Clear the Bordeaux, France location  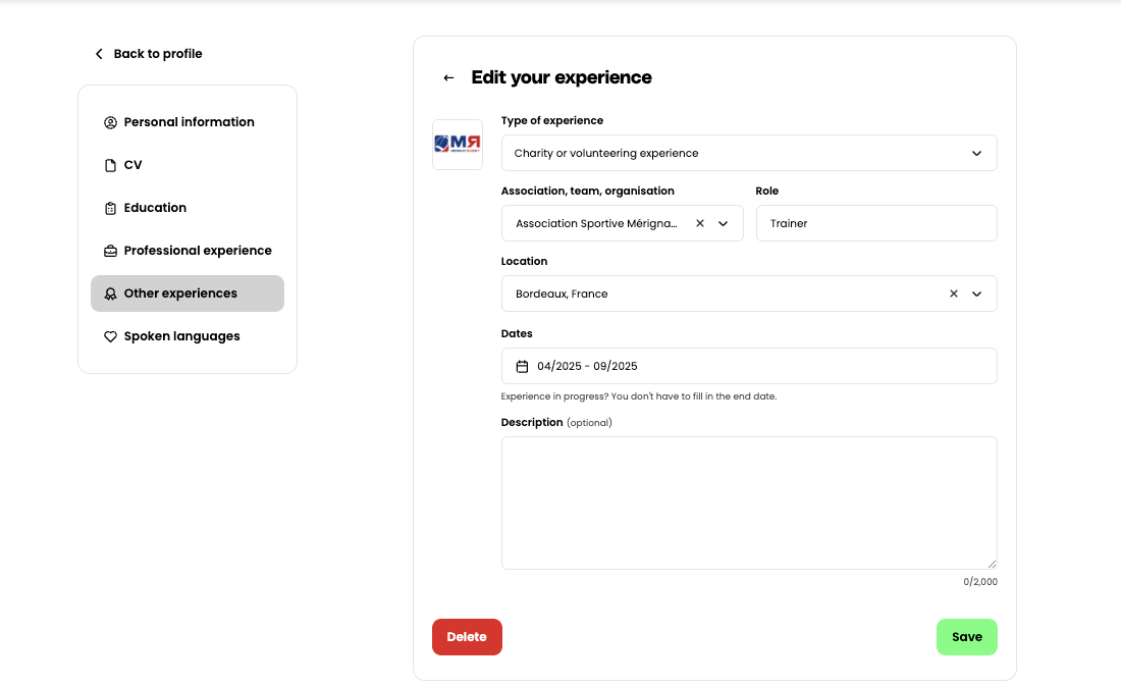953,294
